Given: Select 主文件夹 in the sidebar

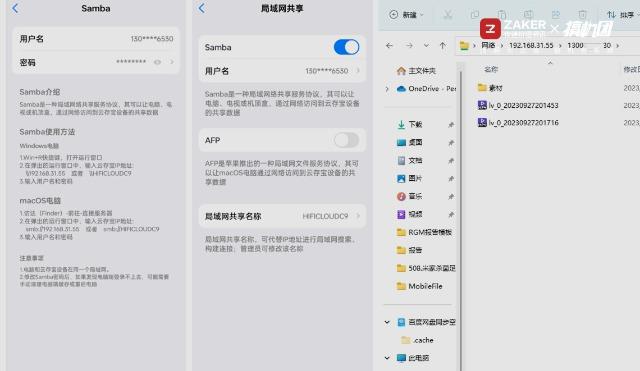Looking at the screenshot, I should point(416,71).
